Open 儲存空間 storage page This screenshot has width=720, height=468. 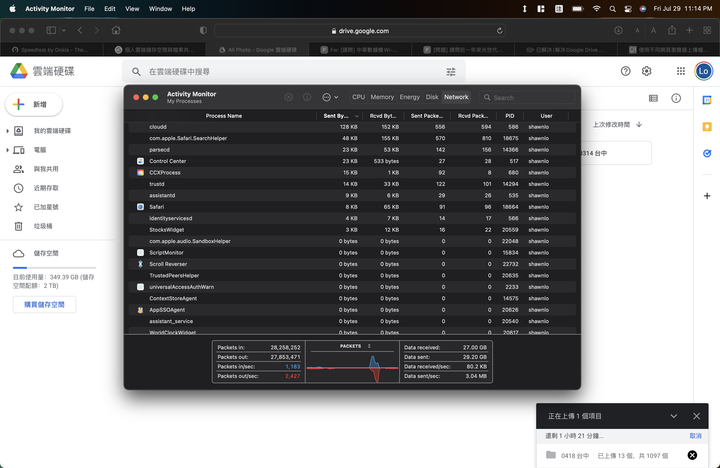pyautogui.click(x=46, y=253)
